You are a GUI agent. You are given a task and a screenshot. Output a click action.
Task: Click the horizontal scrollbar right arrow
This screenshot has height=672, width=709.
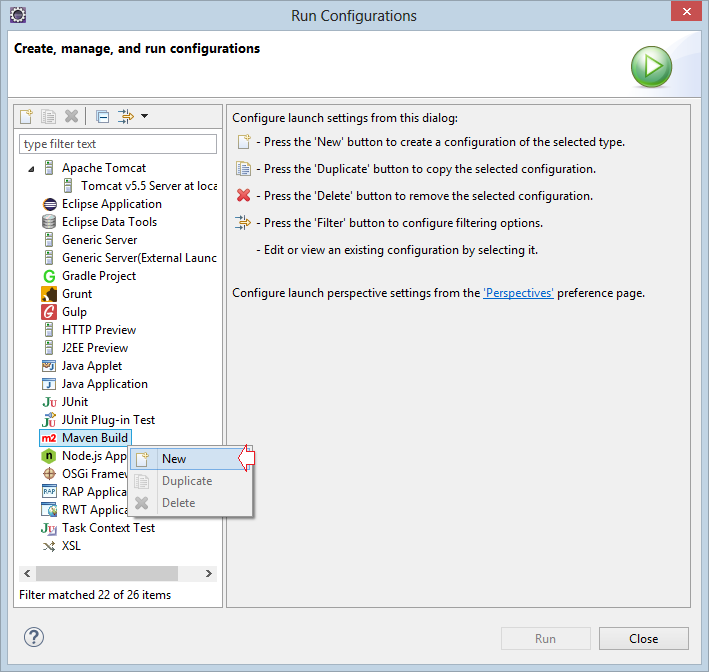[x=208, y=573]
